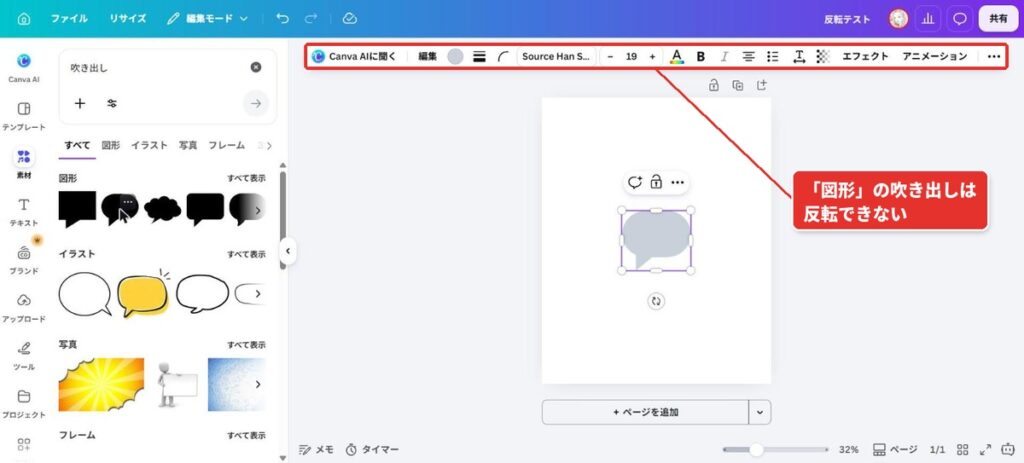Clear the search text with X

tap(256, 67)
